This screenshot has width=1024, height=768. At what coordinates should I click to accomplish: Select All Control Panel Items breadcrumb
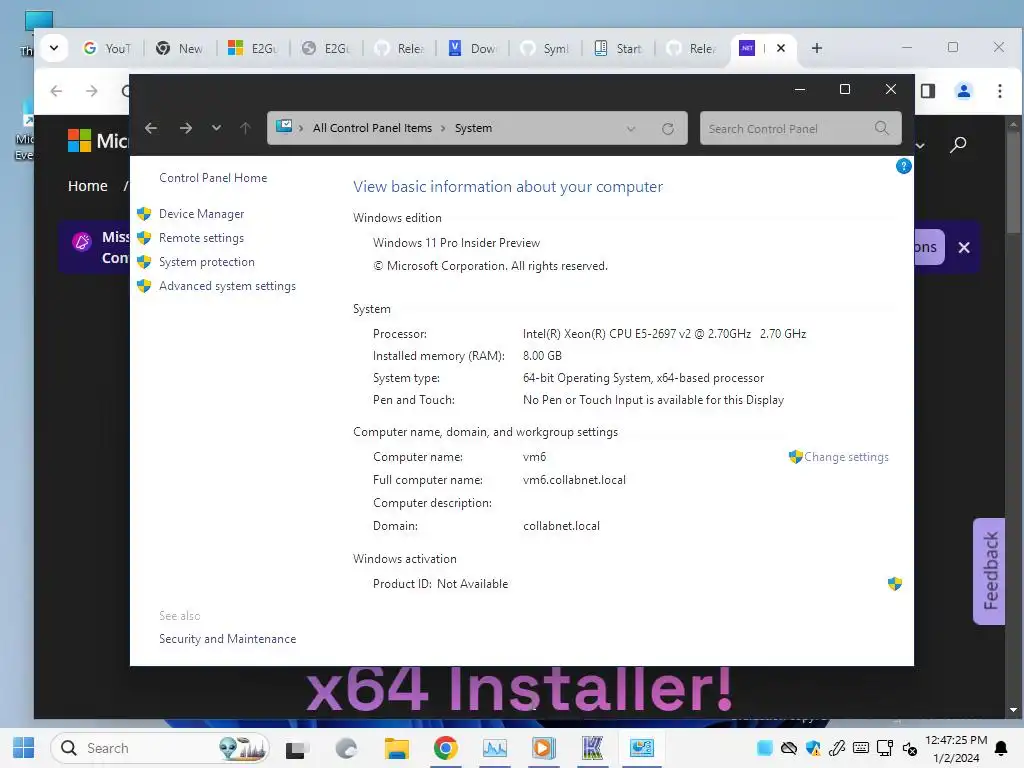(372, 128)
